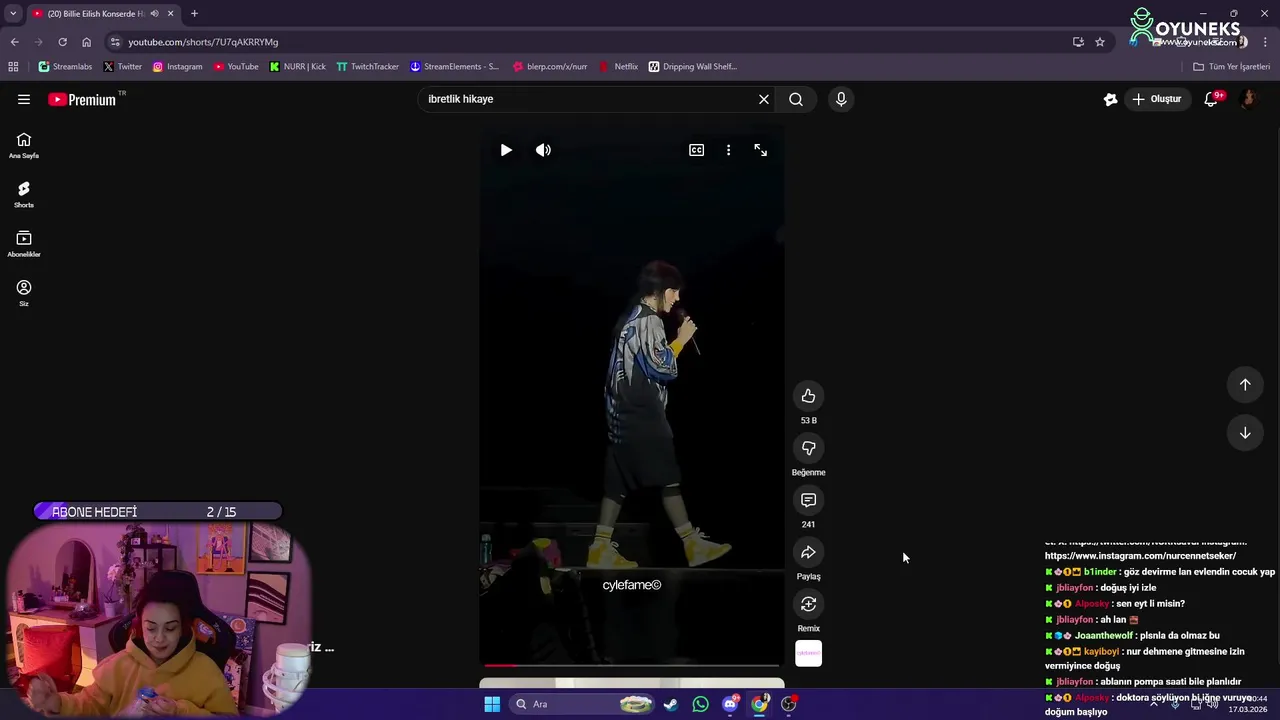Click the taskbar Ara search box

point(582,704)
